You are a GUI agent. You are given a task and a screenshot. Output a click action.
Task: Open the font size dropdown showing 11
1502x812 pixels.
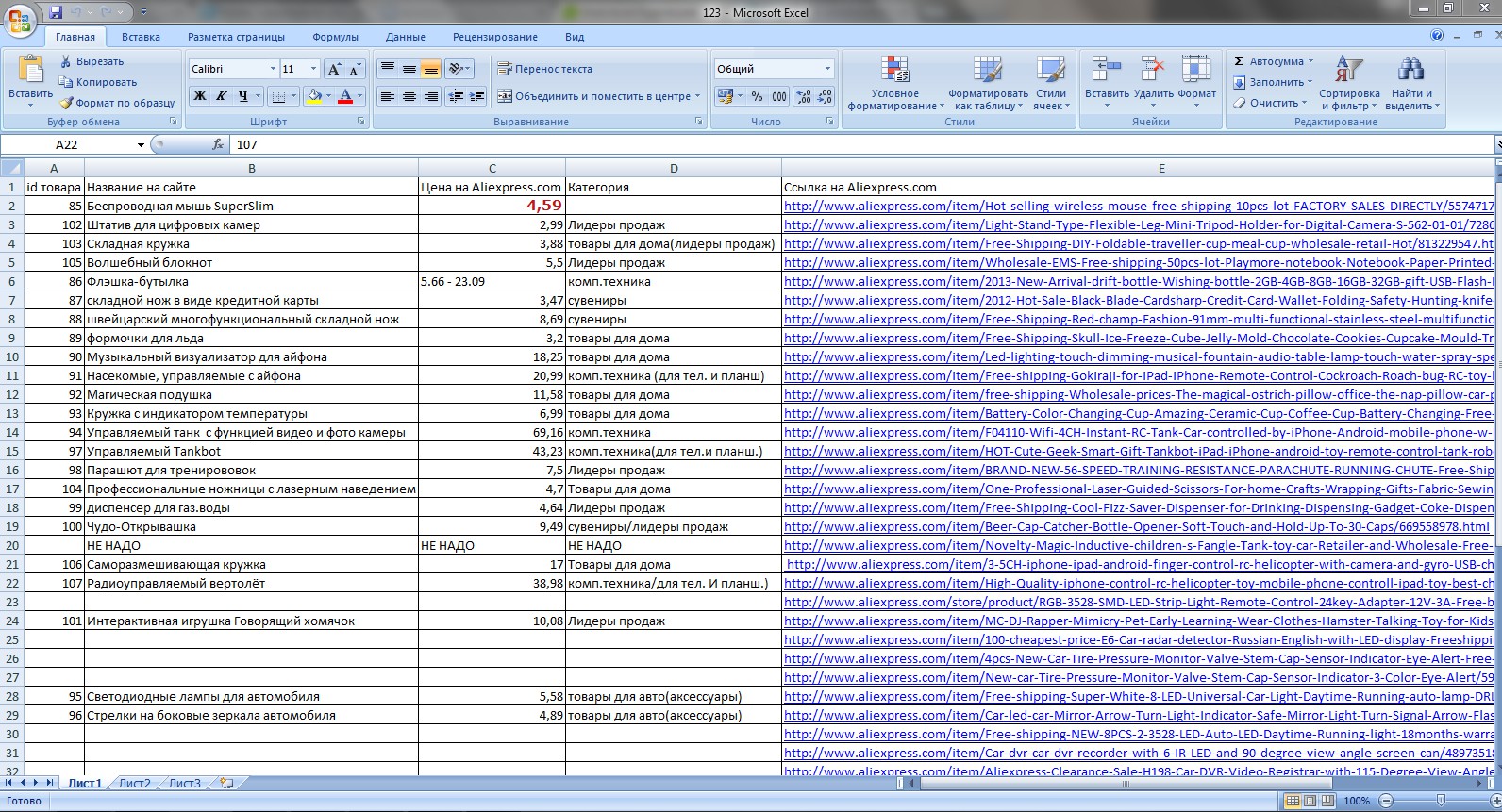pyautogui.click(x=313, y=69)
